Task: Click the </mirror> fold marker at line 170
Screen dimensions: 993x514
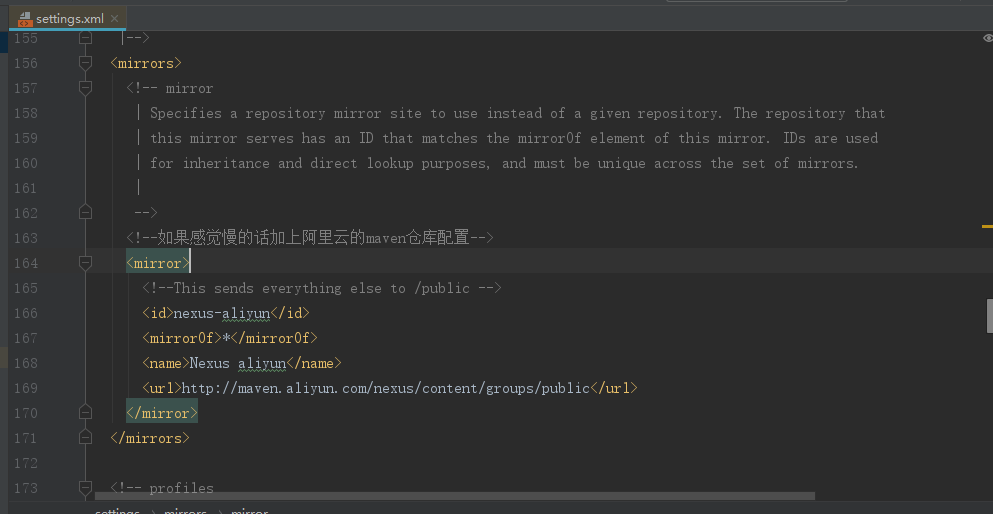Action: [85, 413]
